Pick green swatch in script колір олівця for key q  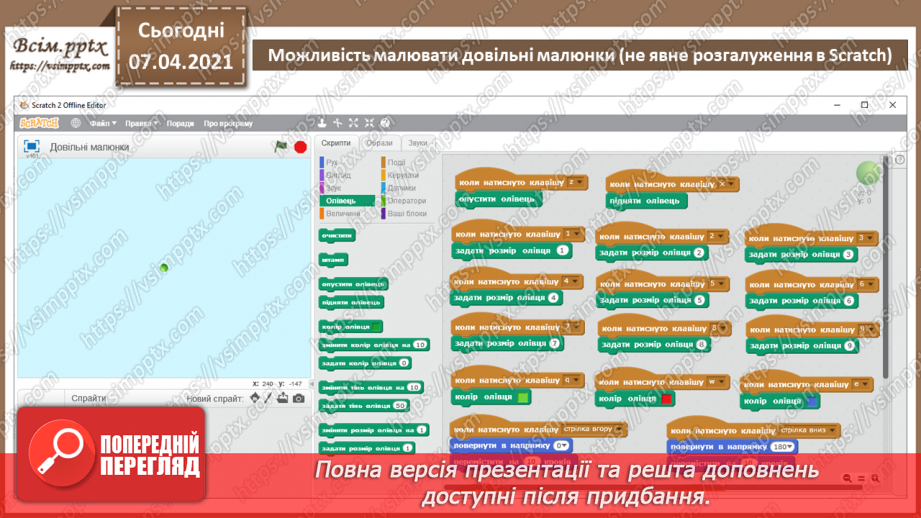(x=523, y=398)
